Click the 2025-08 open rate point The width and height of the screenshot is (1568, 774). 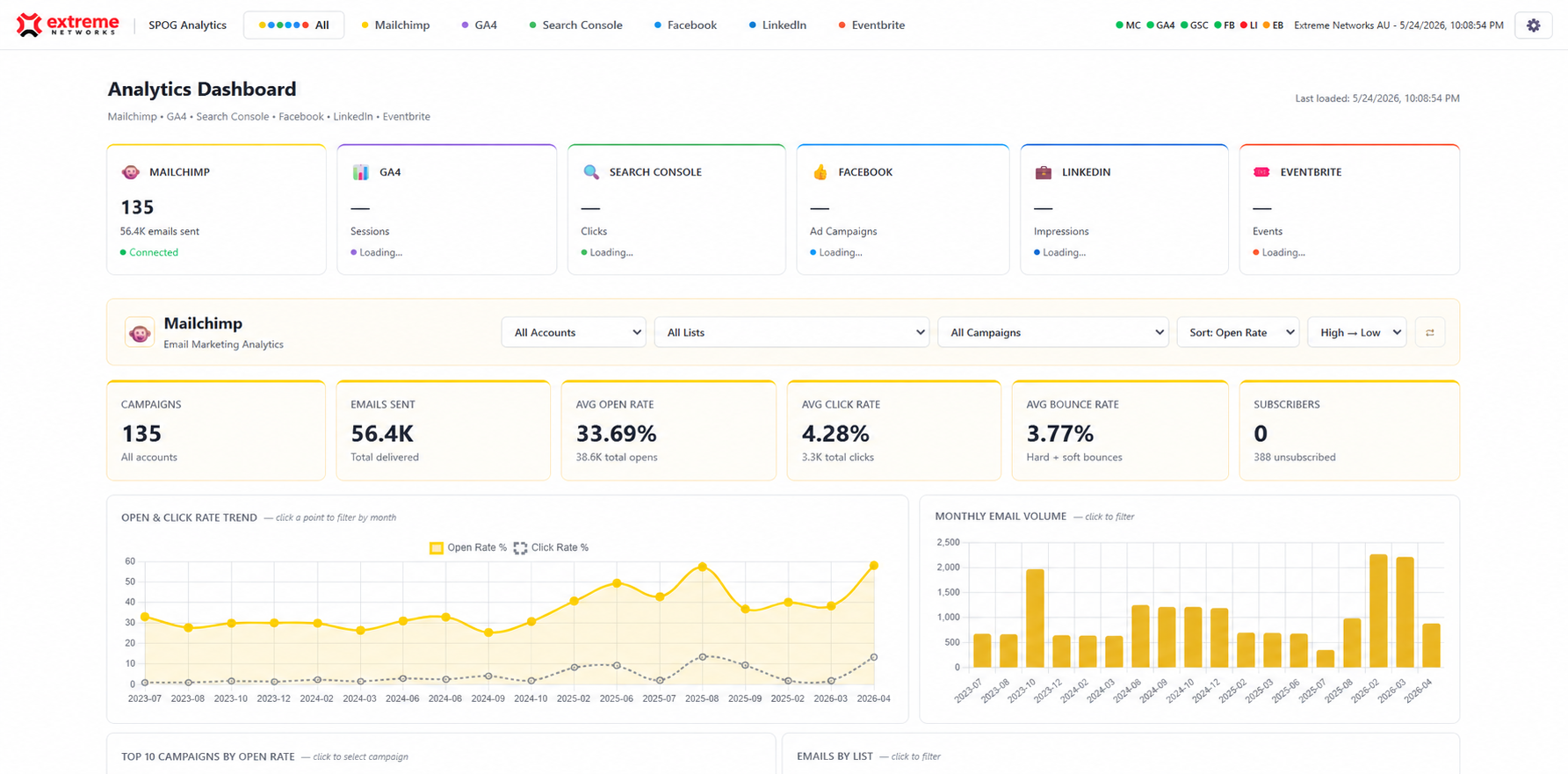click(702, 568)
